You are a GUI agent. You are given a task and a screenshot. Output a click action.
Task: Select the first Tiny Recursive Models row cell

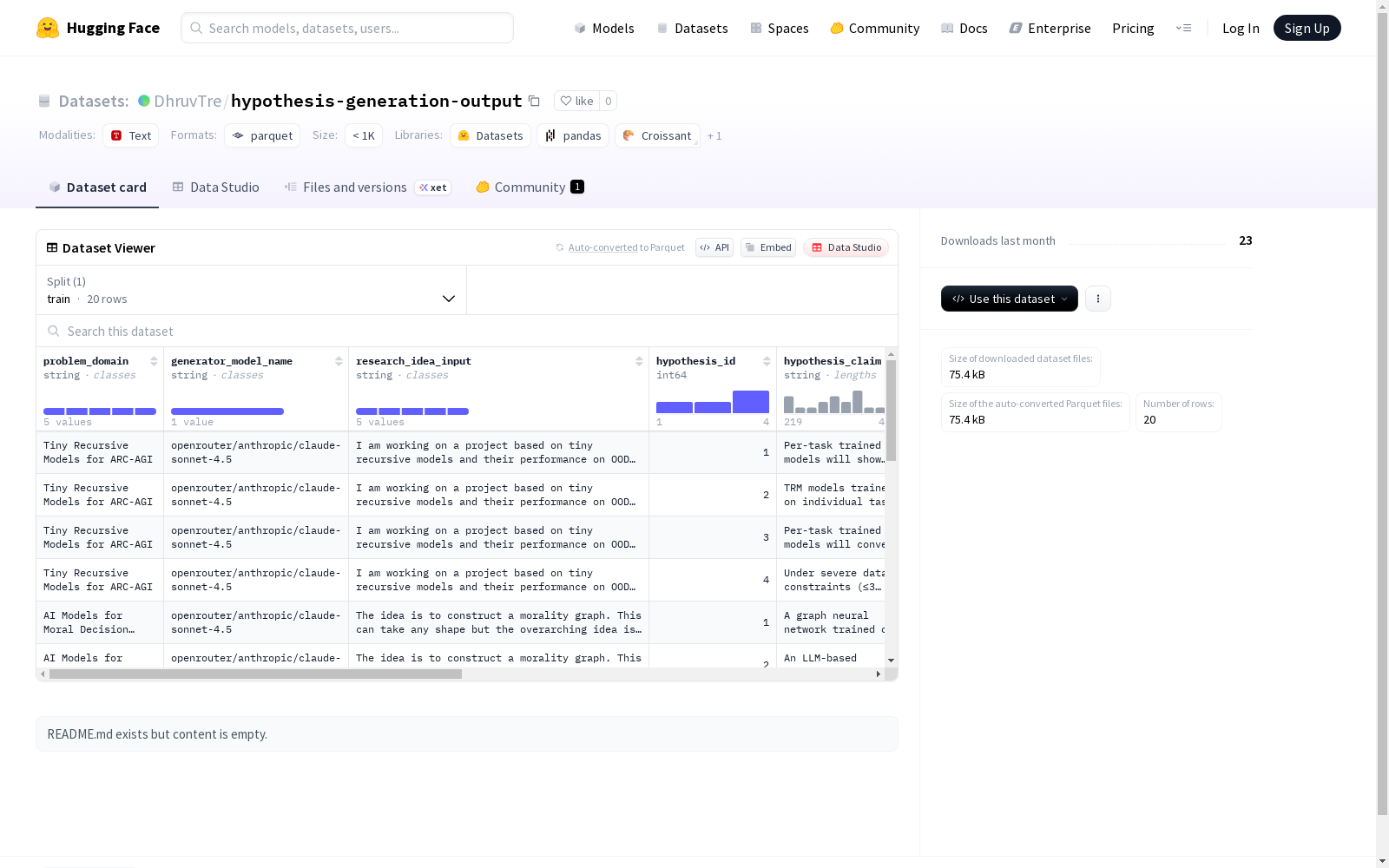[x=100, y=452]
